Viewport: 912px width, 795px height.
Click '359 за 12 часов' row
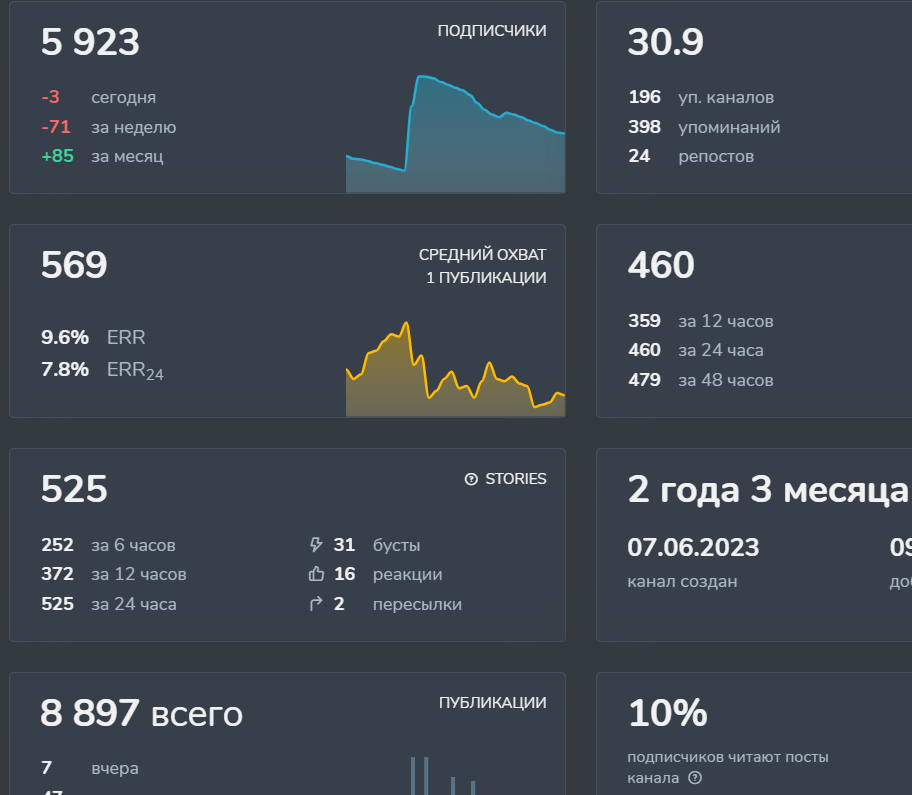point(700,321)
